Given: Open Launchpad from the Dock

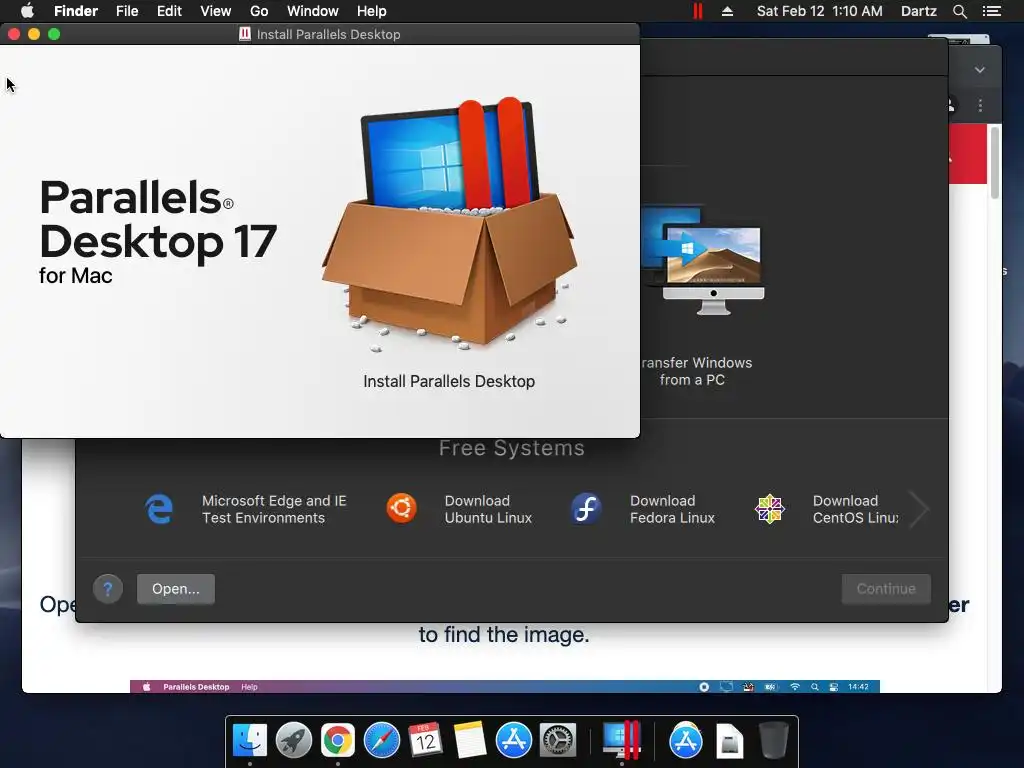Looking at the screenshot, I should pos(294,740).
